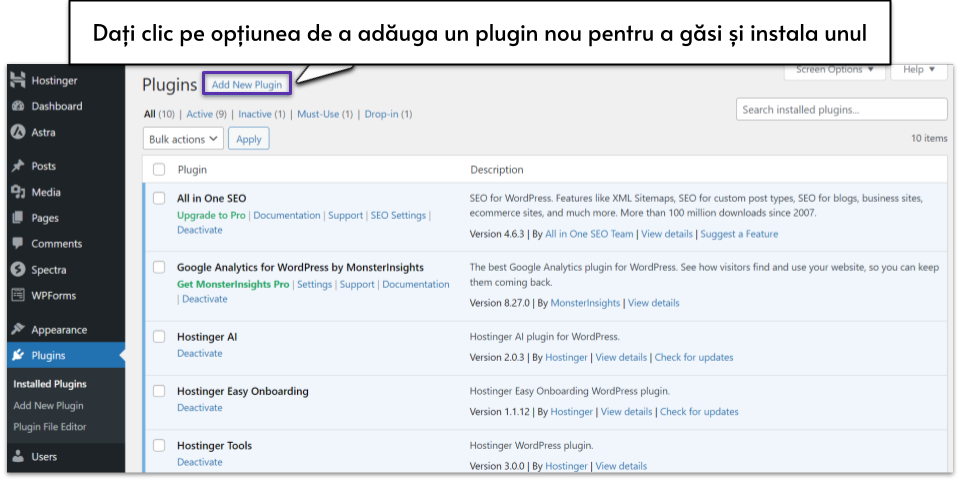
Task: Expand the Help dropdown tab
Action: [x=919, y=70]
